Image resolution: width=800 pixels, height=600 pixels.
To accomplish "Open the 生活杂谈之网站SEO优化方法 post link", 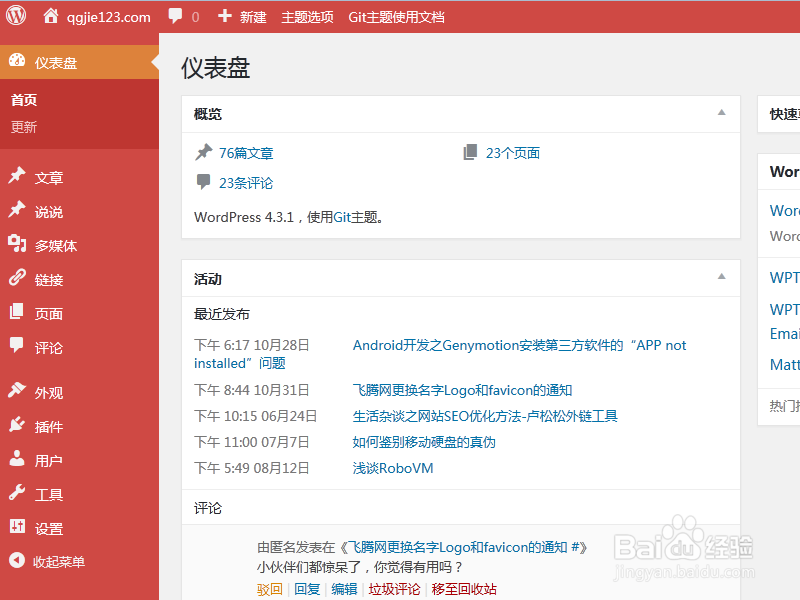I will point(485,416).
